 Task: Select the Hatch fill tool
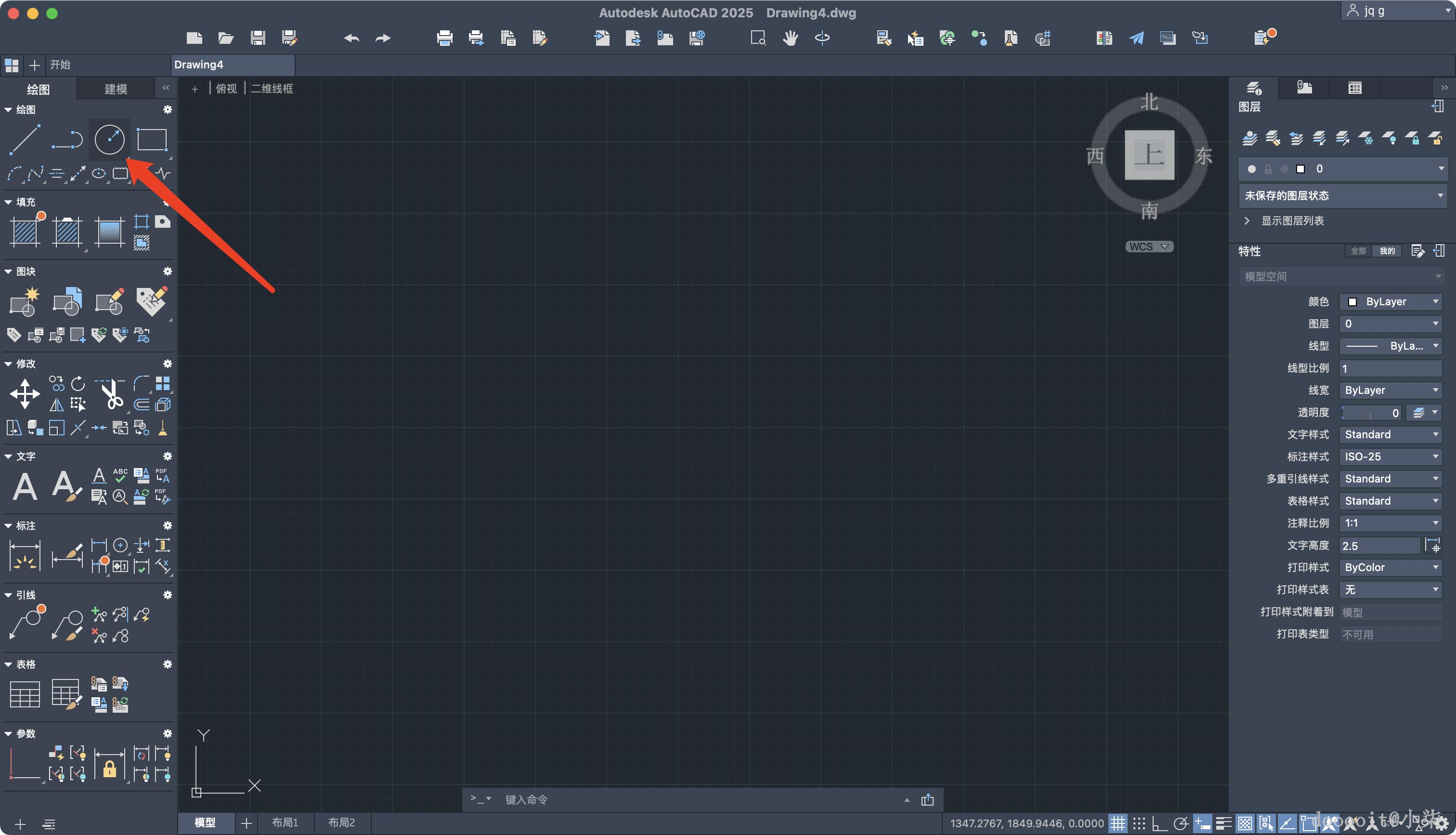coord(25,232)
